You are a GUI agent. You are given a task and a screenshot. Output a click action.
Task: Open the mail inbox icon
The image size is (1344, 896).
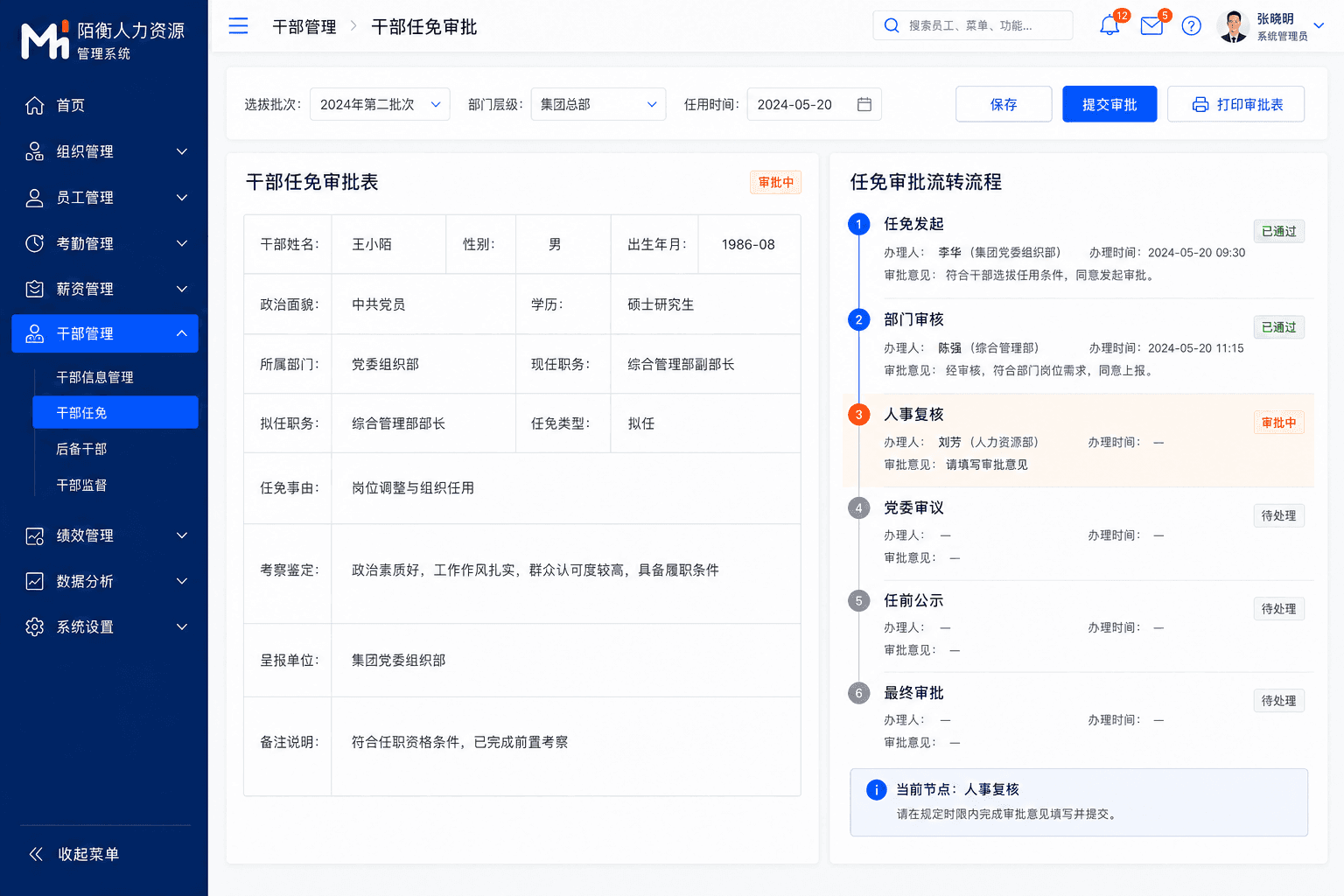pyautogui.click(x=1151, y=25)
